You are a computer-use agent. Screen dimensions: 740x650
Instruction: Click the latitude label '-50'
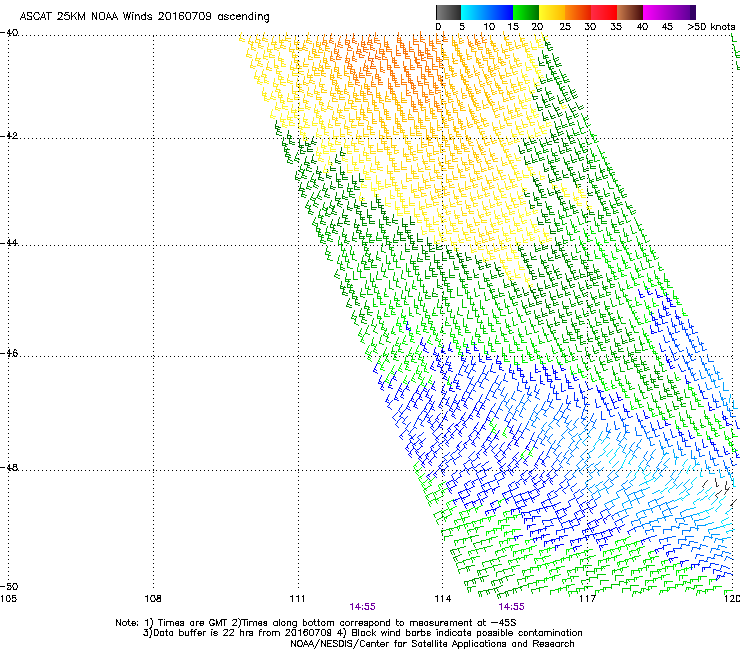click(x=9, y=587)
